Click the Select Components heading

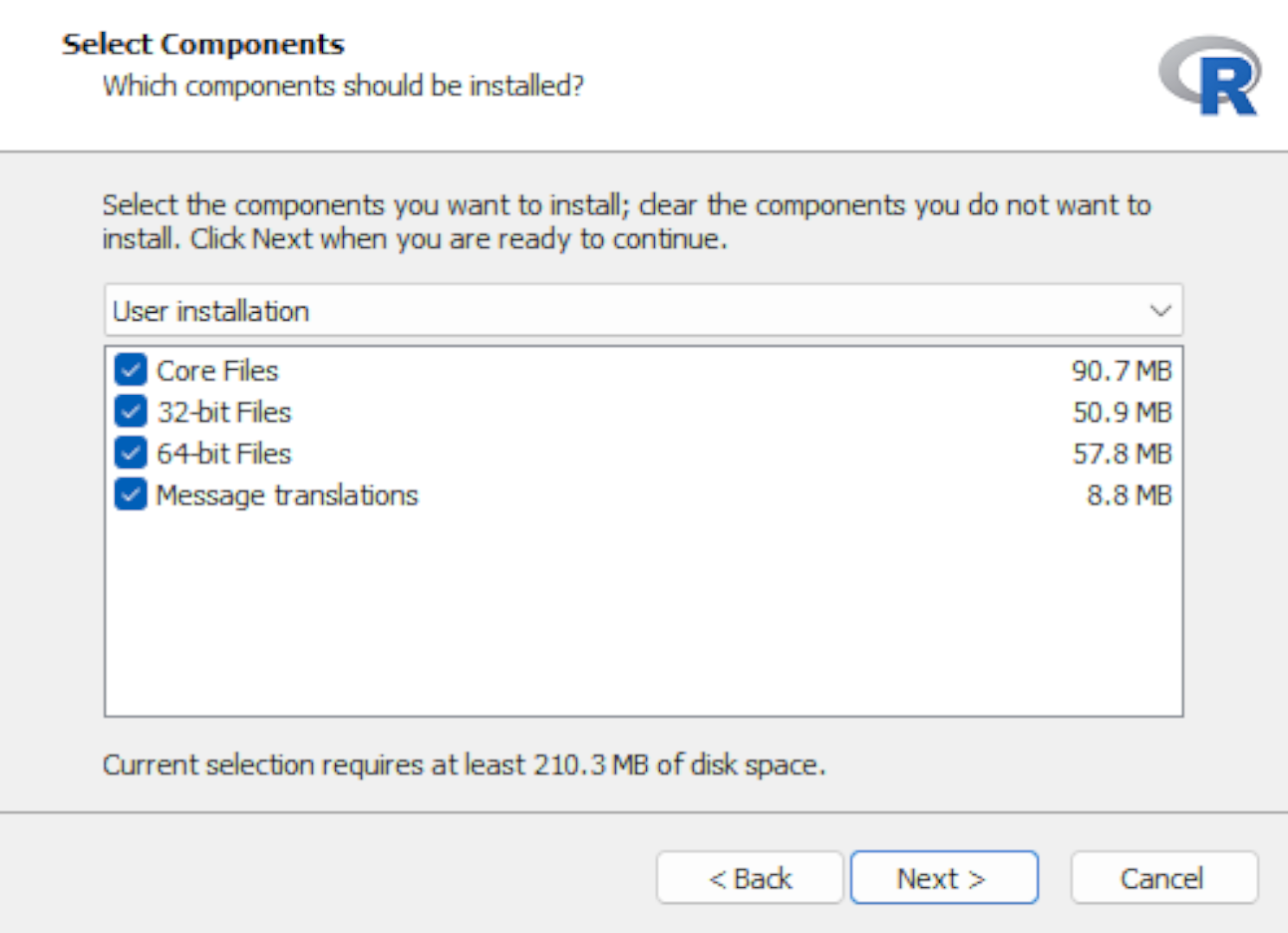pyautogui.click(x=204, y=44)
